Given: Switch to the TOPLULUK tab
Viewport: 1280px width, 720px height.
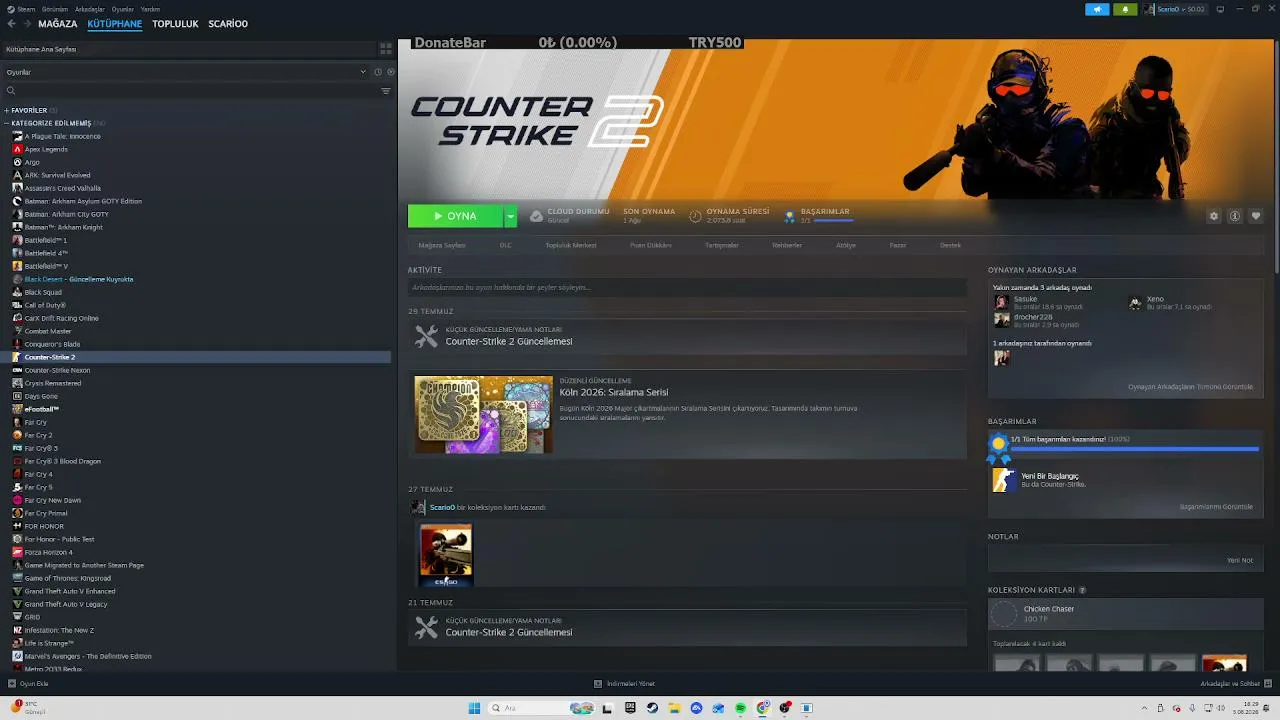Looking at the screenshot, I should [x=175, y=24].
